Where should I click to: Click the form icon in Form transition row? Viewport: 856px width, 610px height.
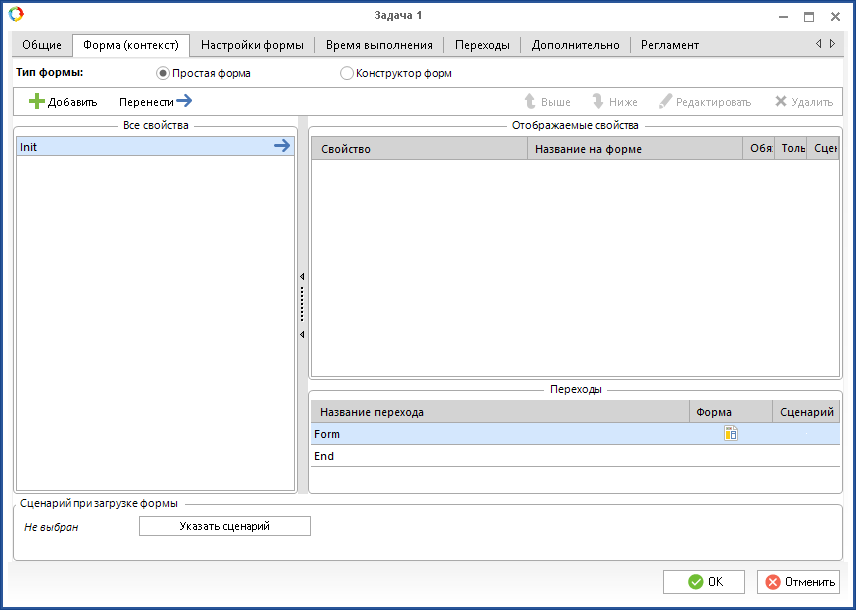pyautogui.click(x=730, y=434)
